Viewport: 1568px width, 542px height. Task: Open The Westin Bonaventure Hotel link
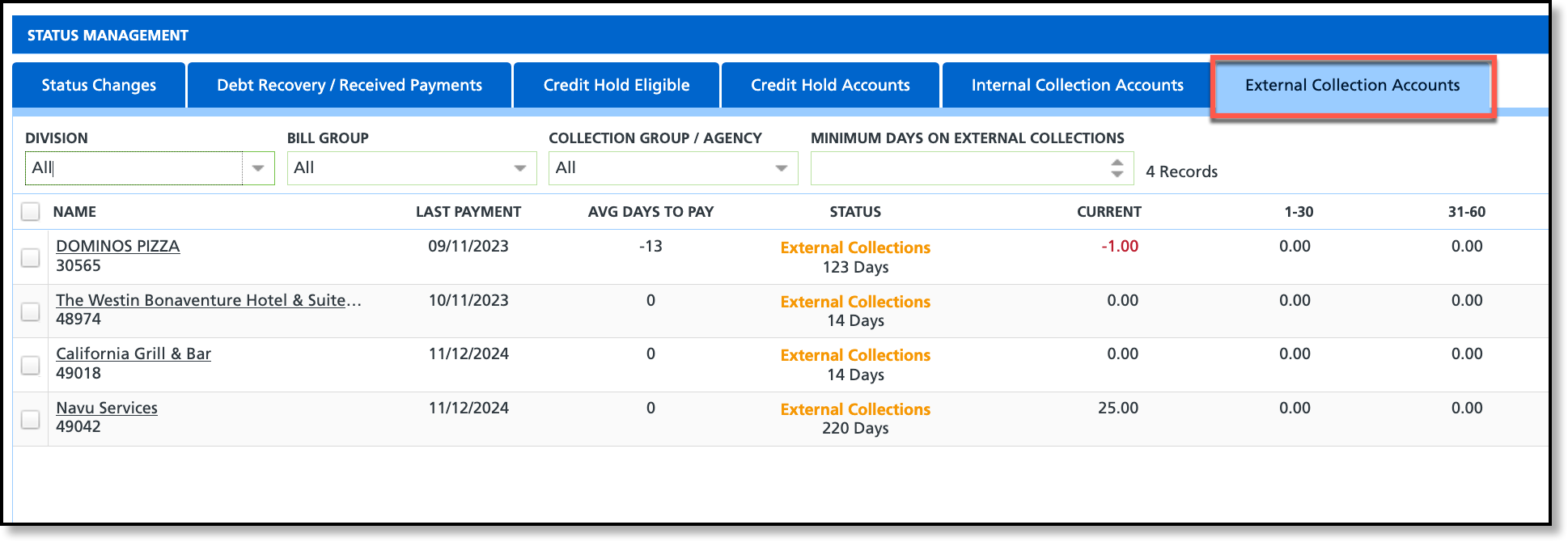(209, 300)
